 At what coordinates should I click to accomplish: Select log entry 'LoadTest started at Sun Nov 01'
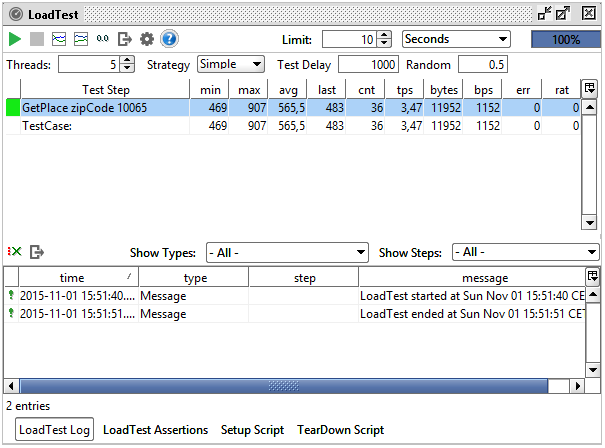(x=295, y=296)
